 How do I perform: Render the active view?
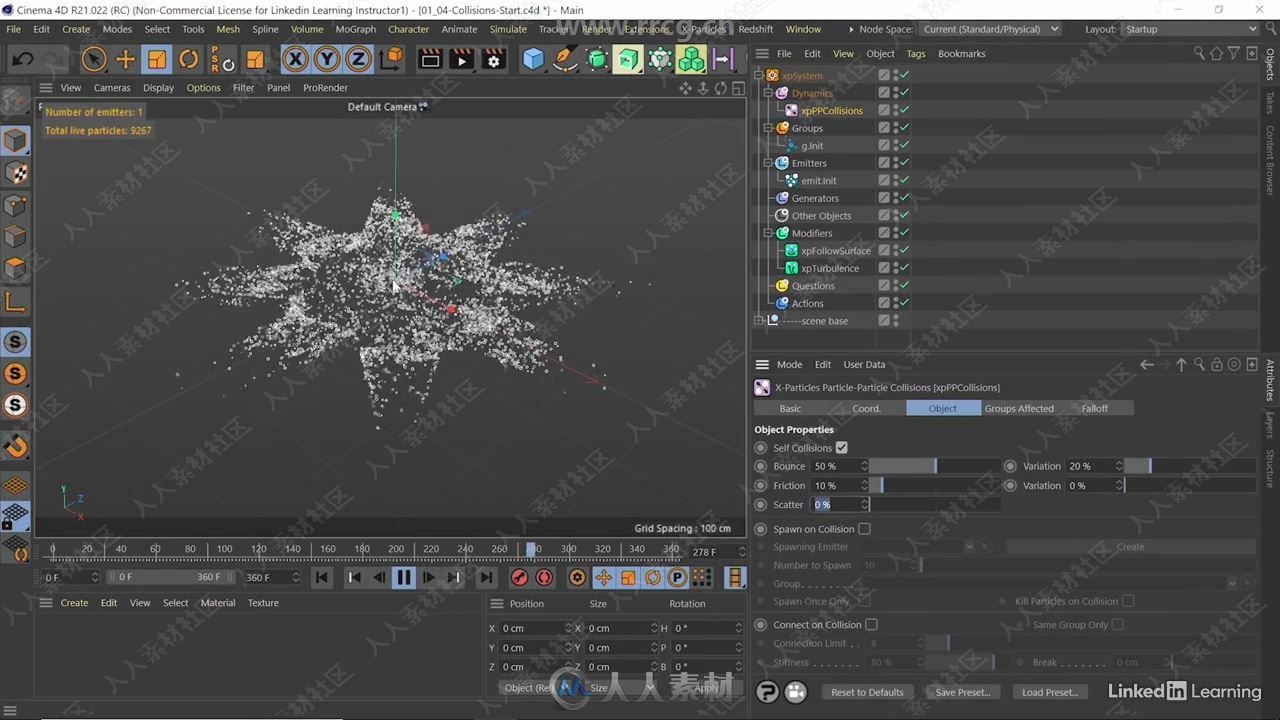coord(430,60)
